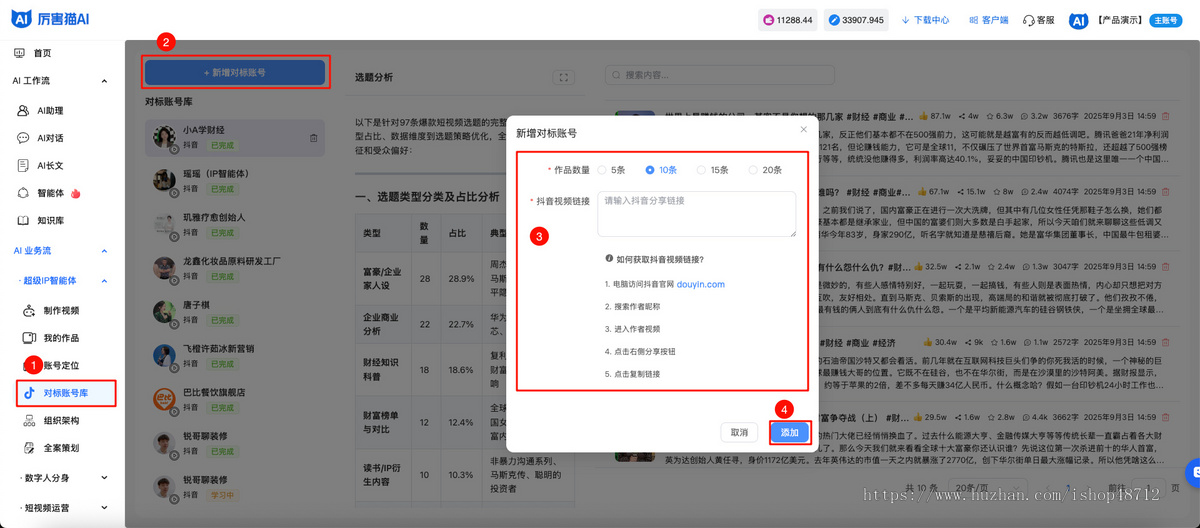Click the 87.1w likes thumbs-up icon
This screenshot has width=1200, height=528.
(922, 116)
